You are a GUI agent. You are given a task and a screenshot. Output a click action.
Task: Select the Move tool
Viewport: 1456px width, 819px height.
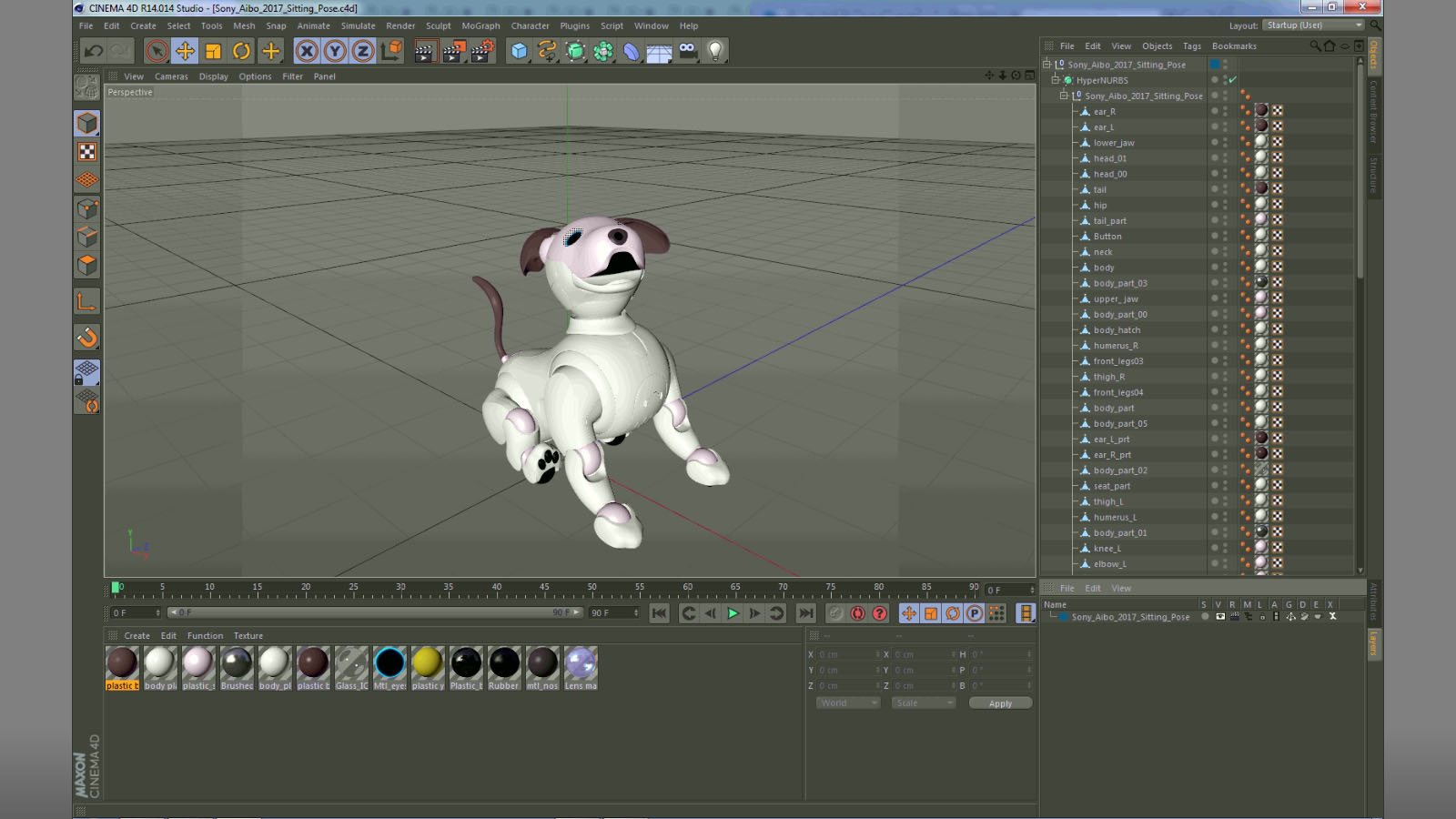(185, 51)
